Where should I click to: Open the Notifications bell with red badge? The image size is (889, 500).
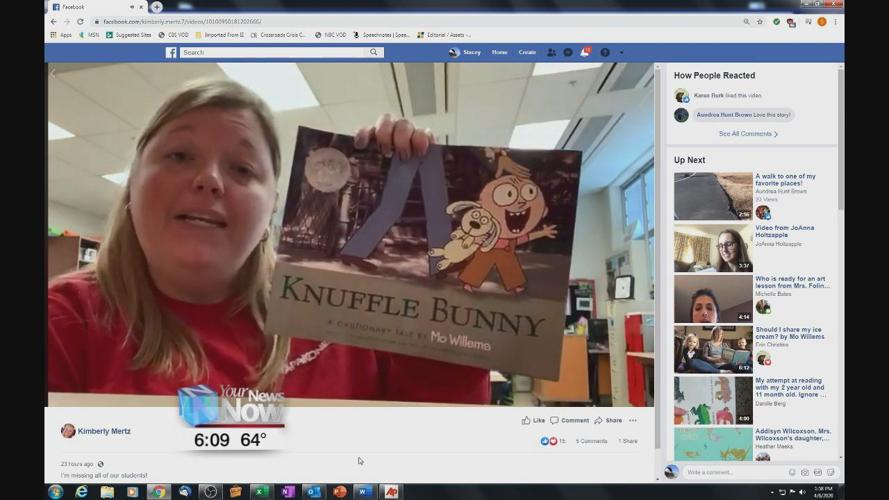(585, 52)
